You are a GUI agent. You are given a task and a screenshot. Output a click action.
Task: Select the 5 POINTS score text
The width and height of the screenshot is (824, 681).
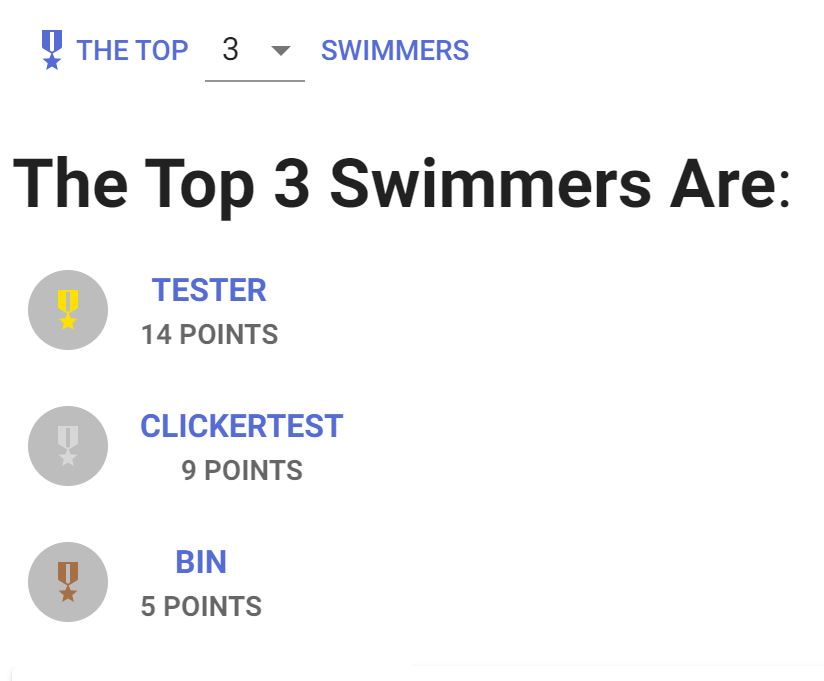tap(201, 607)
